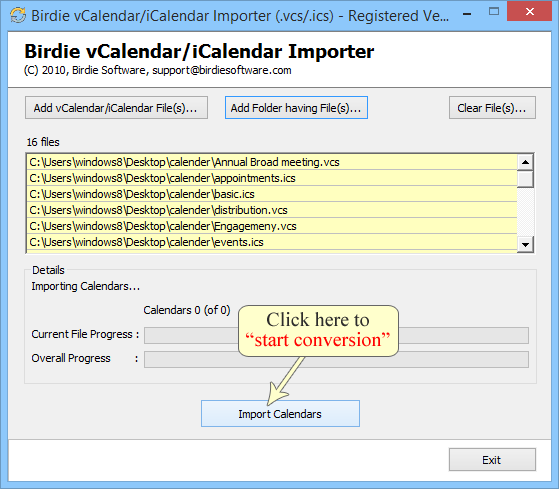
Task: Click the file list scrollbar thumb
Action: click(x=525, y=179)
